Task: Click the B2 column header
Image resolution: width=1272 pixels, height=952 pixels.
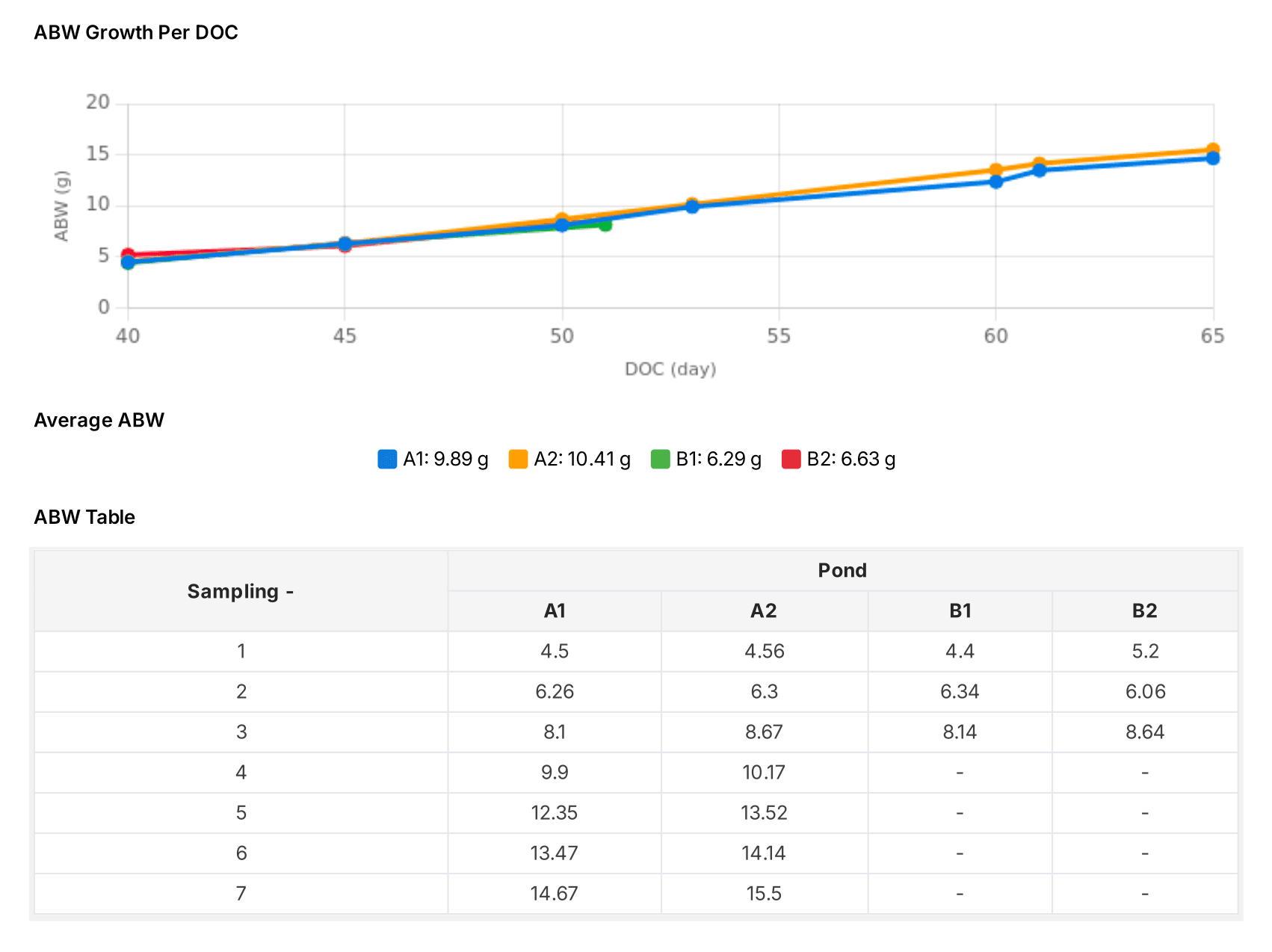Action: pos(1144,611)
